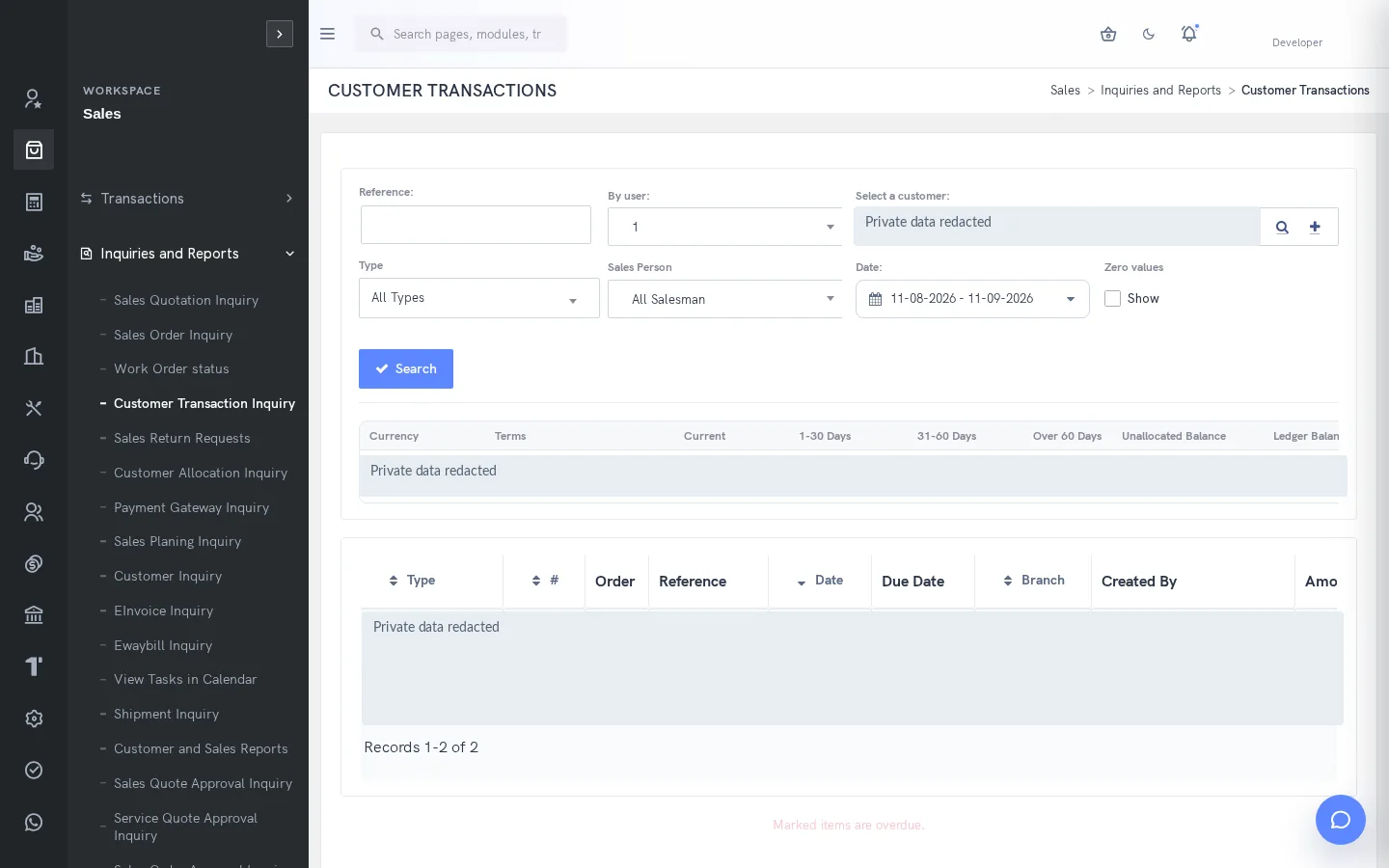
Task: Open Service Quote Approval Inquiry item
Action: pos(185,827)
